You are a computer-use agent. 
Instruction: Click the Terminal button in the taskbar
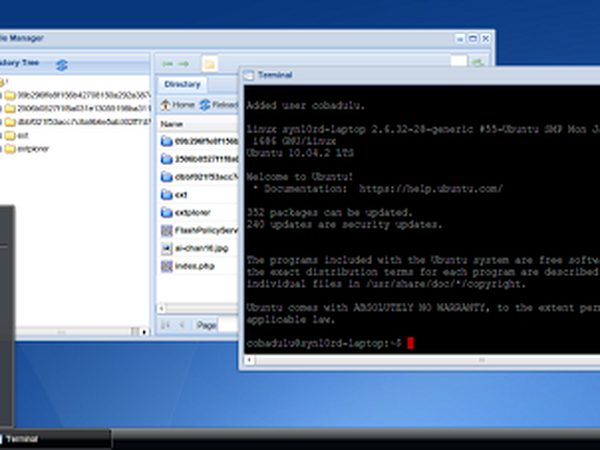(55, 439)
